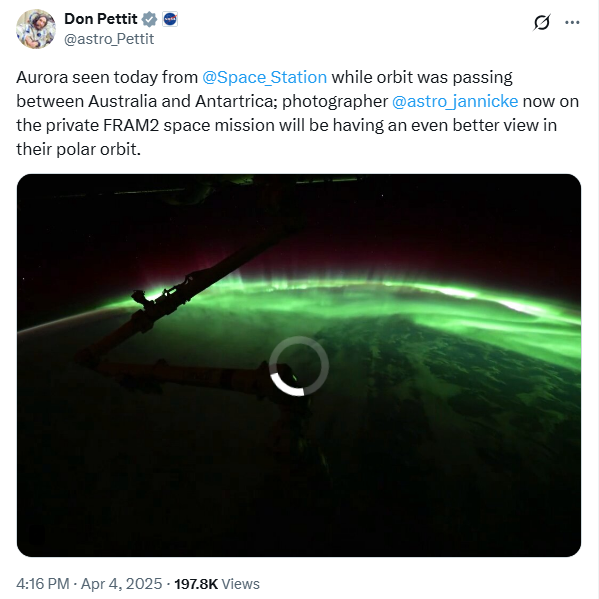The height and width of the screenshot is (599, 599).
Task: Click the word Views beside the count
Action: coord(241,584)
